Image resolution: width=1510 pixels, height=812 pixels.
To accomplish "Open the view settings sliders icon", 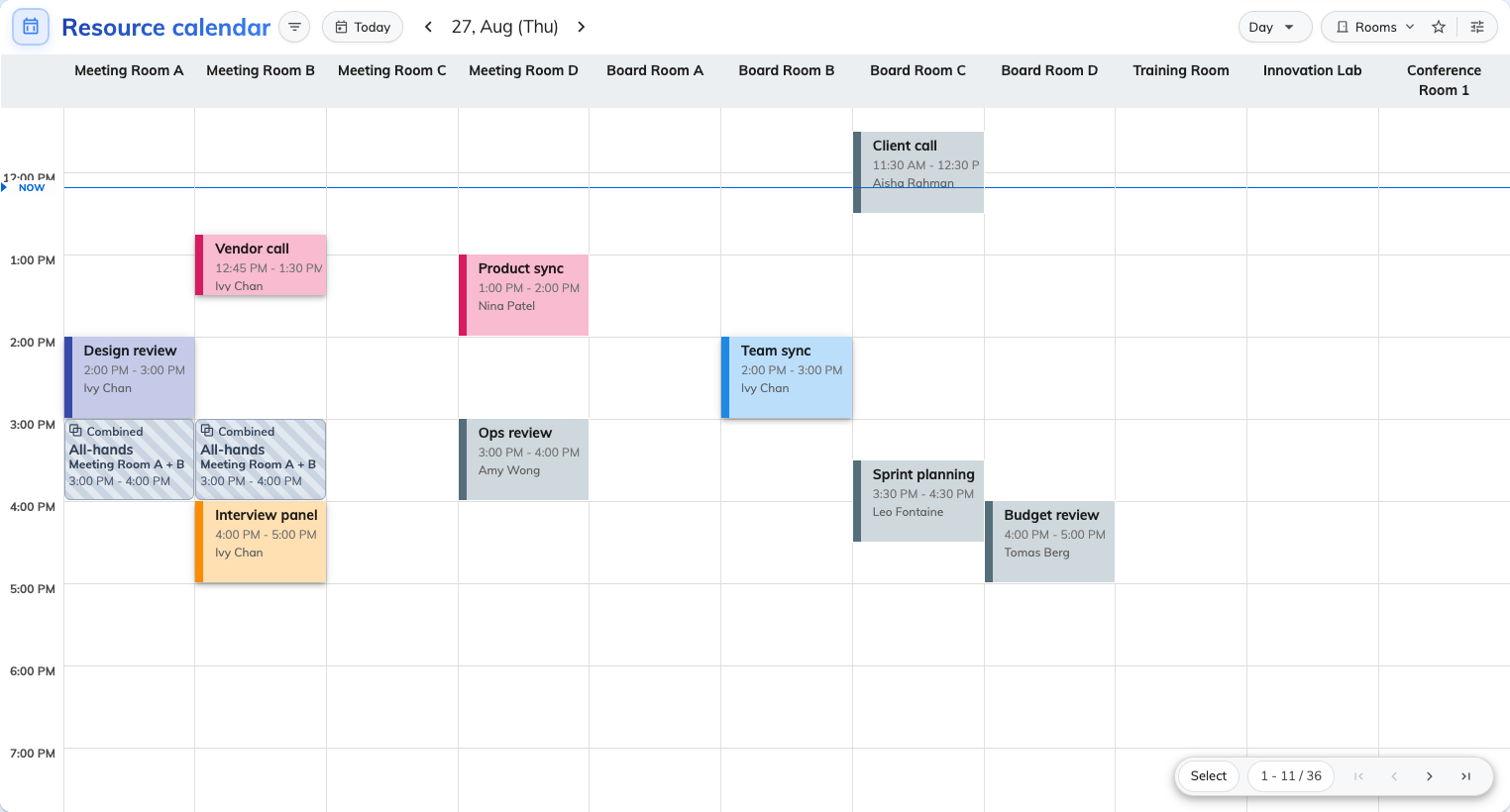I will pos(1477,27).
